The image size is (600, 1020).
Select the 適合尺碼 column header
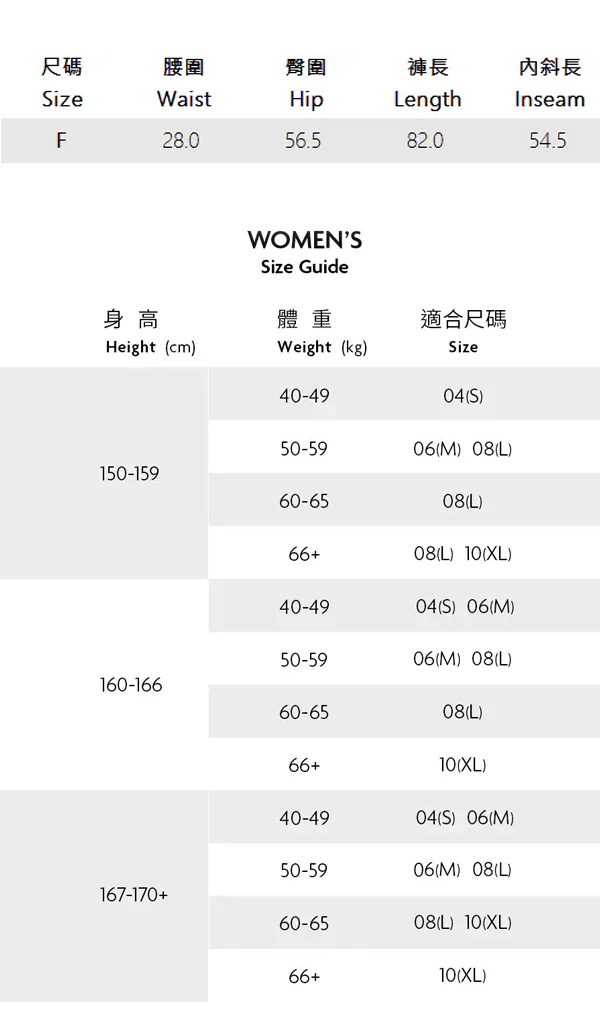[x=463, y=333]
